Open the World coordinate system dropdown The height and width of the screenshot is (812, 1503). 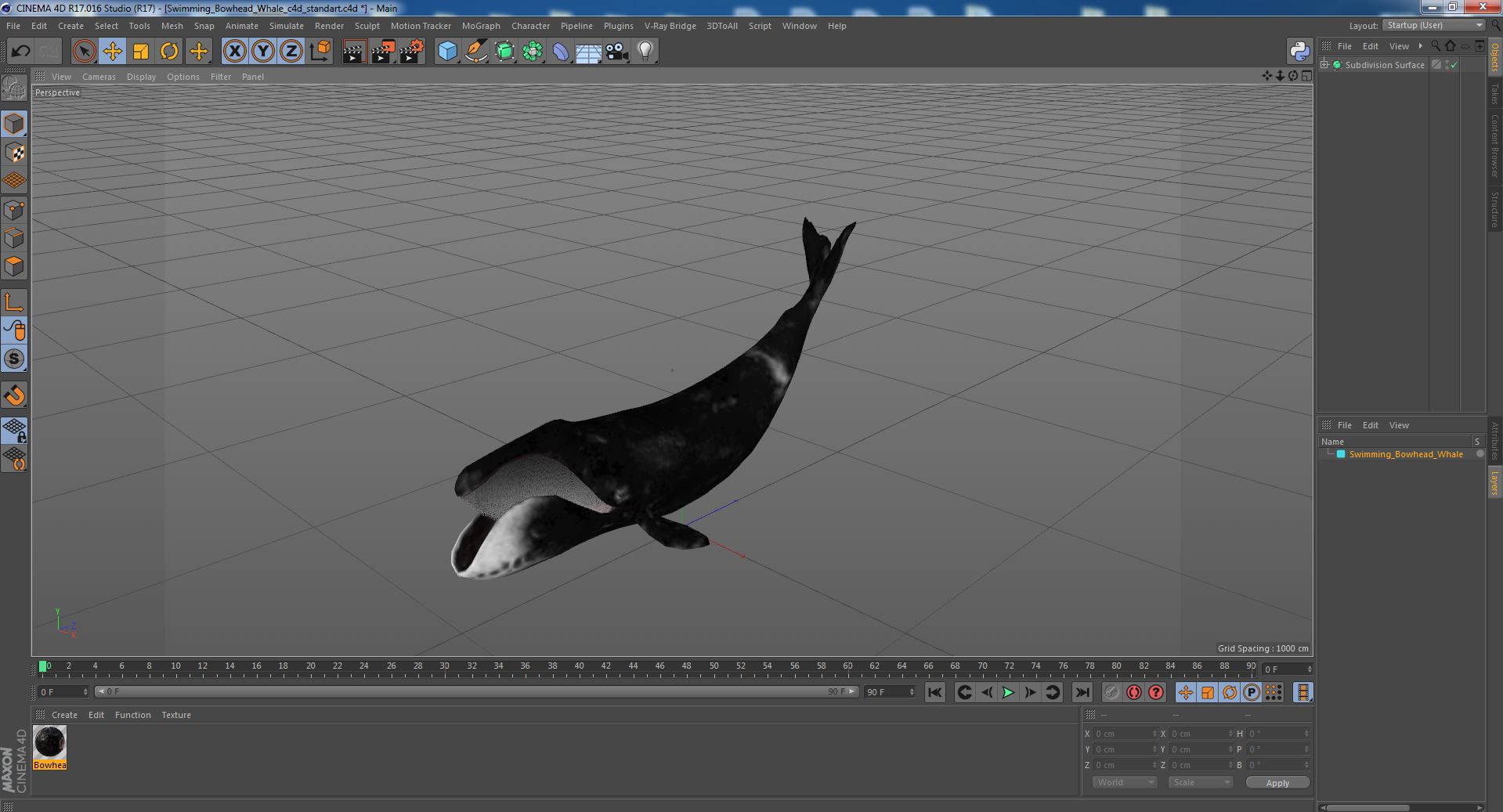pyautogui.click(x=1125, y=782)
